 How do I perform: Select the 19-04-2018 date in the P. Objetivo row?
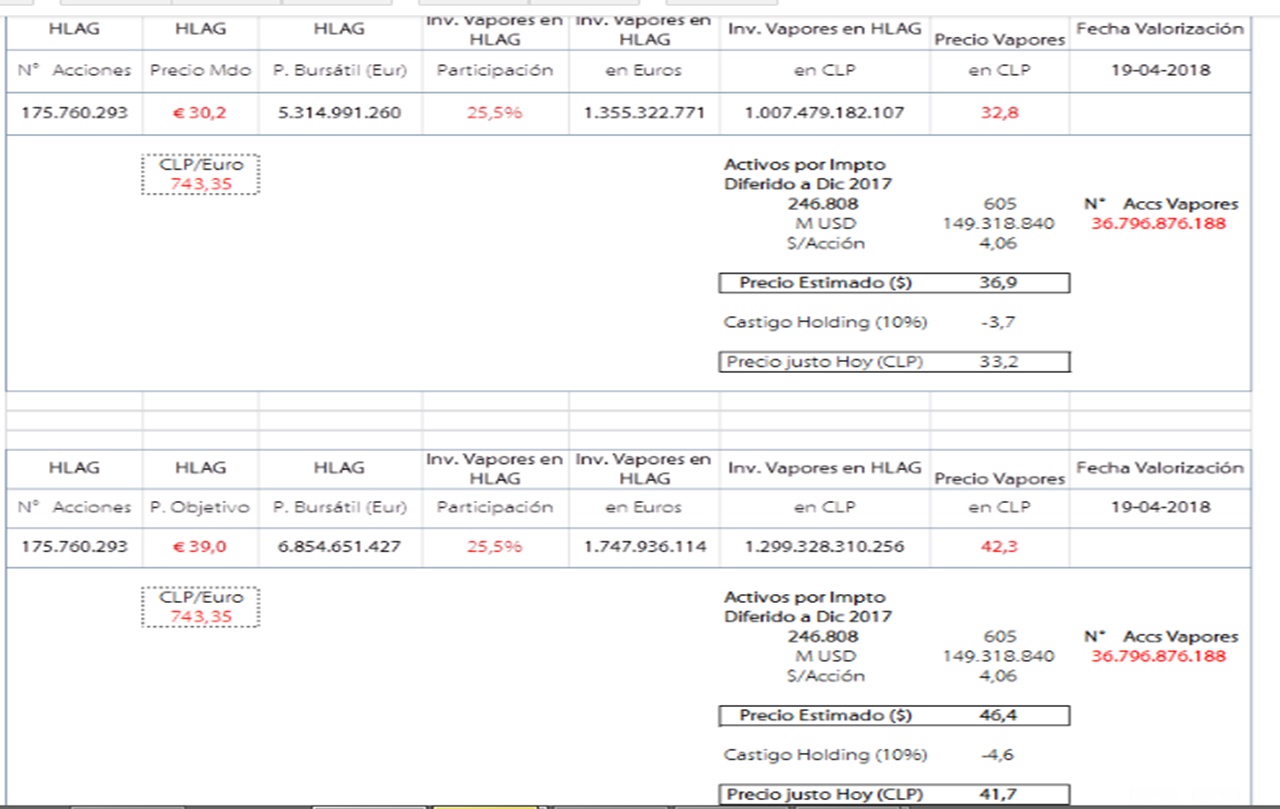click(1160, 507)
